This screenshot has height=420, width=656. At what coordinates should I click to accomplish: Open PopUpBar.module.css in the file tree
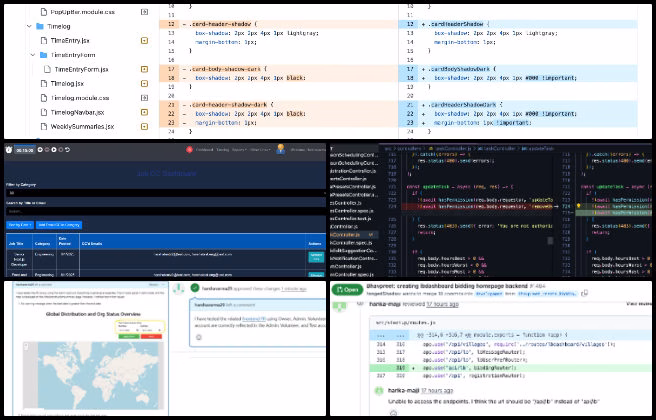(82, 12)
